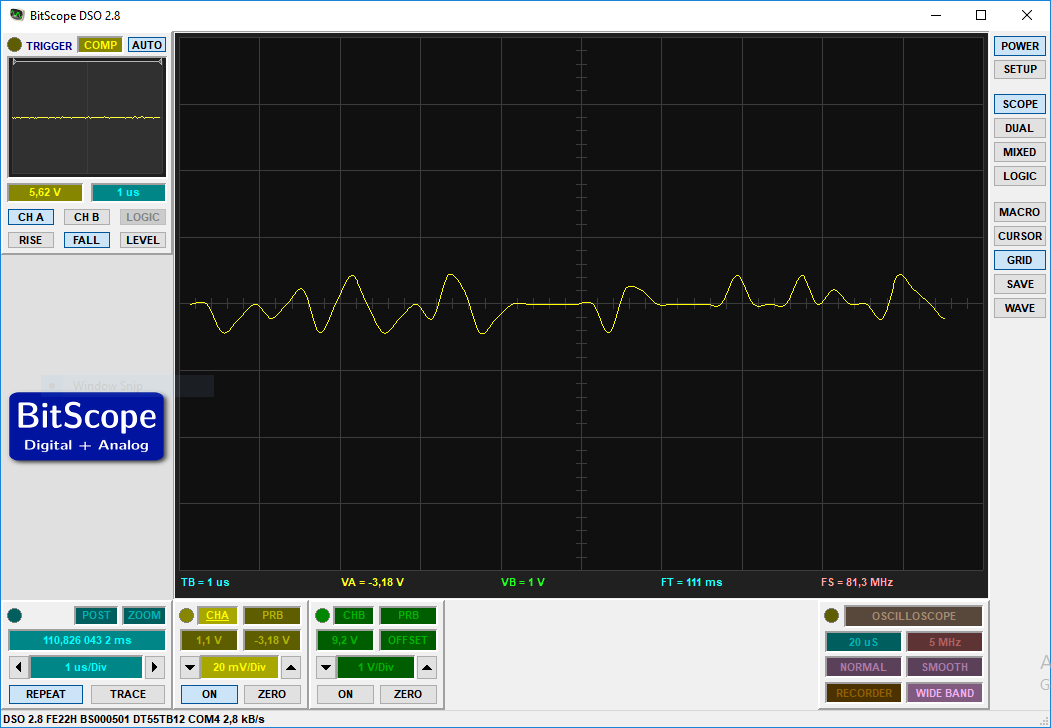Raise Channel B volts per division
The height and width of the screenshot is (728, 1051).
(427, 667)
